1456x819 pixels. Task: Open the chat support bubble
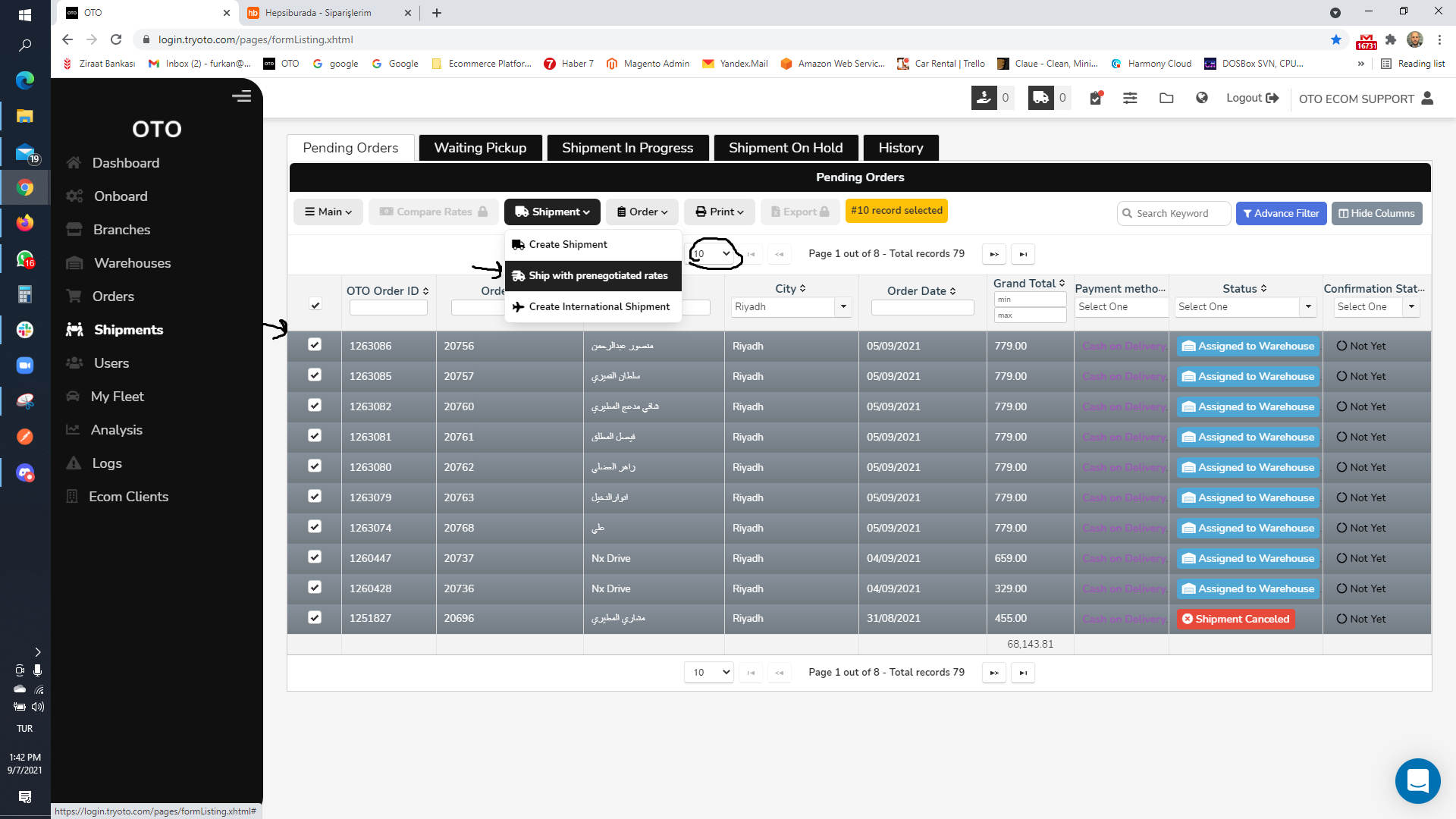tap(1417, 780)
